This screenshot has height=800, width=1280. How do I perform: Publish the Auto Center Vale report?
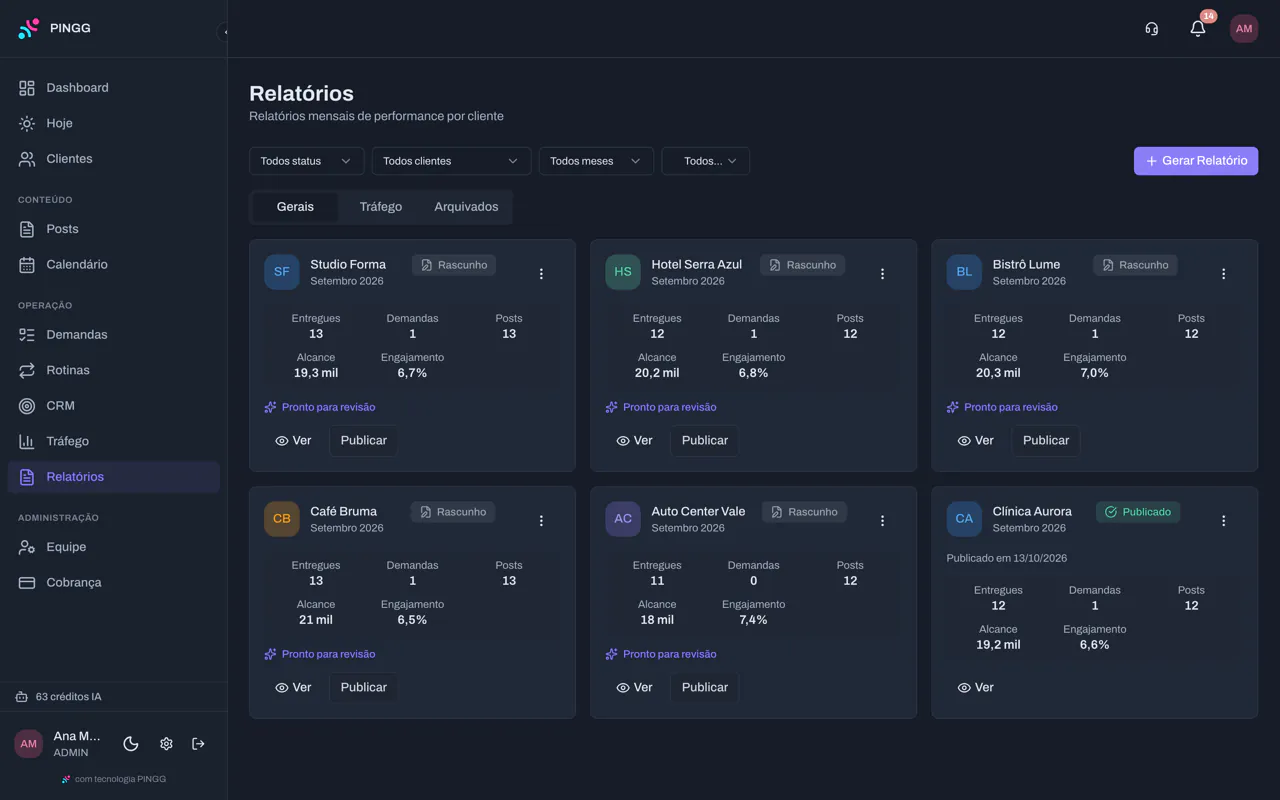coord(704,688)
